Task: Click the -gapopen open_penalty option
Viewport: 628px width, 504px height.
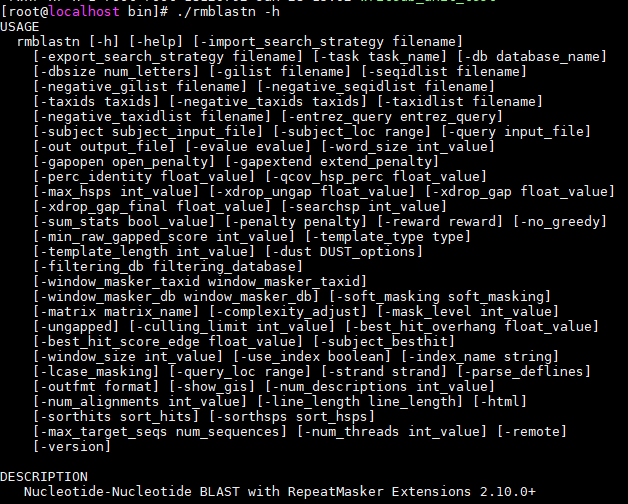Action: point(124,161)
